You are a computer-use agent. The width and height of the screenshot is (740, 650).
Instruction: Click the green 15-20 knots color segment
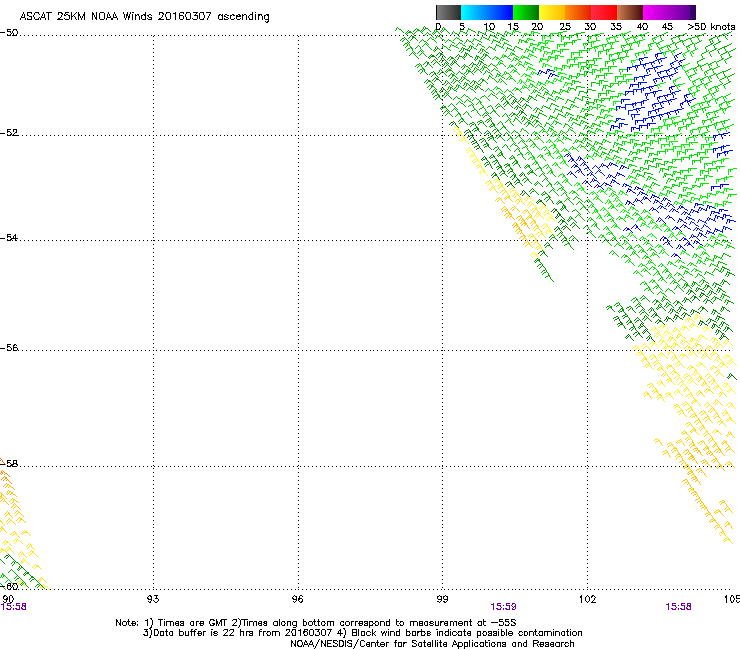point(526,12)
